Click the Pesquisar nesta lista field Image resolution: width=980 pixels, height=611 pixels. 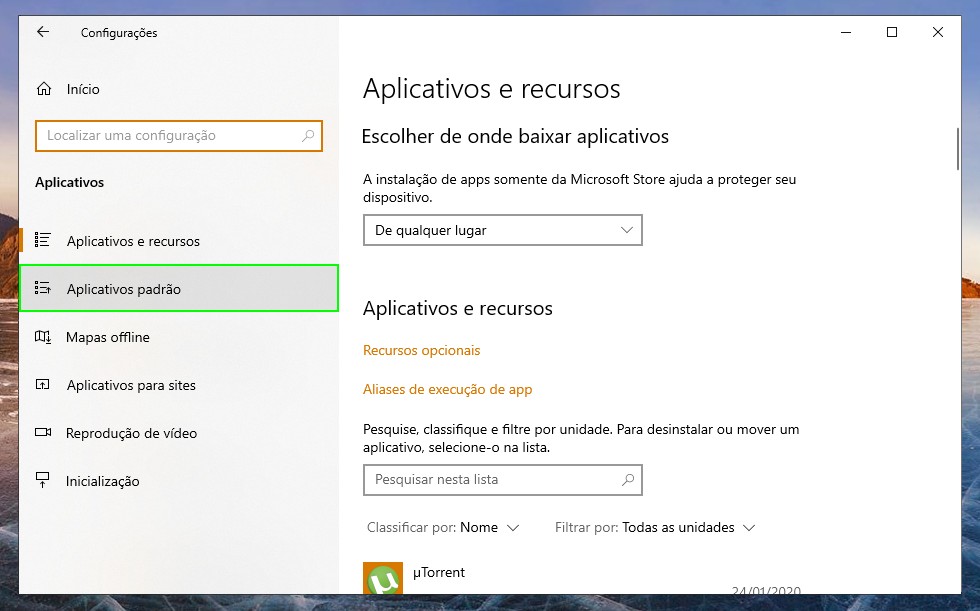coord(502,480)
